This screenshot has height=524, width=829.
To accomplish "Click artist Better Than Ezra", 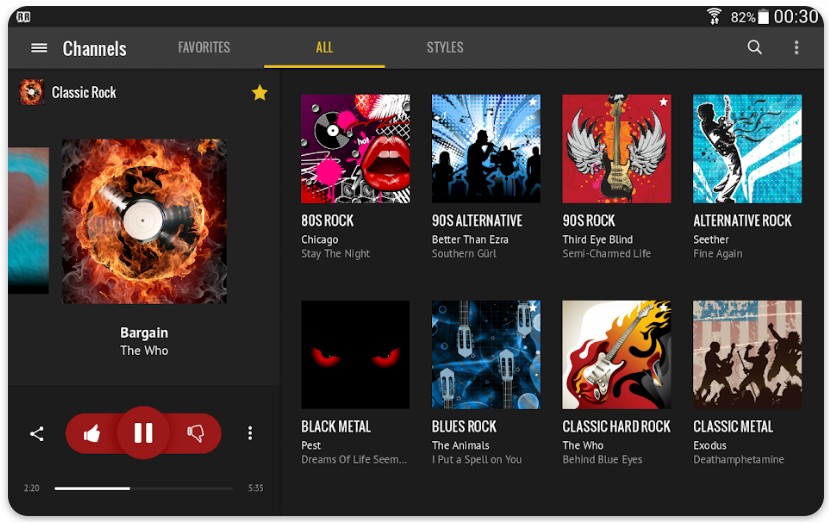I will [470, 240].
